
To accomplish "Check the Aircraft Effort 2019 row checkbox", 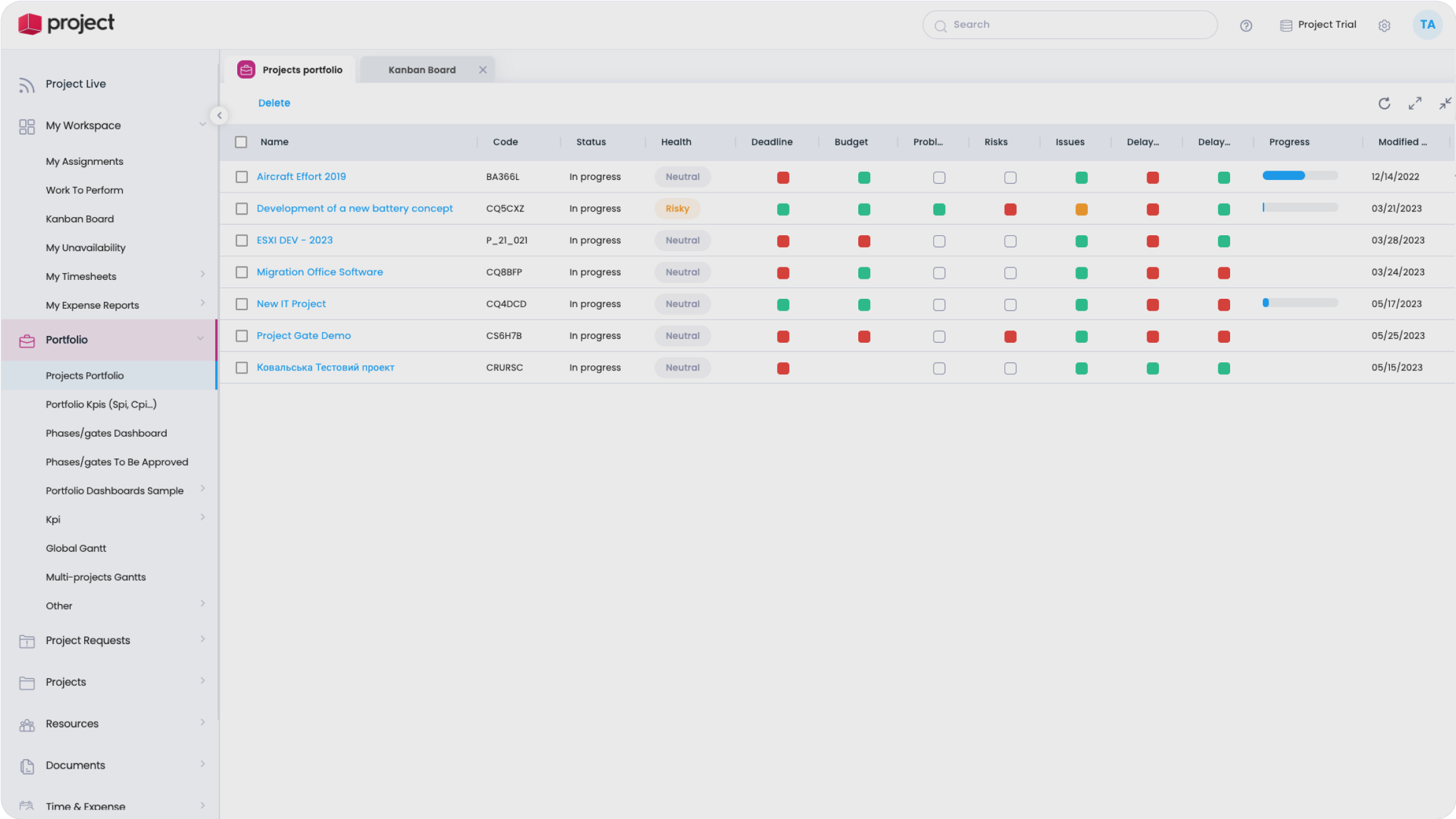I will [242, 177].
